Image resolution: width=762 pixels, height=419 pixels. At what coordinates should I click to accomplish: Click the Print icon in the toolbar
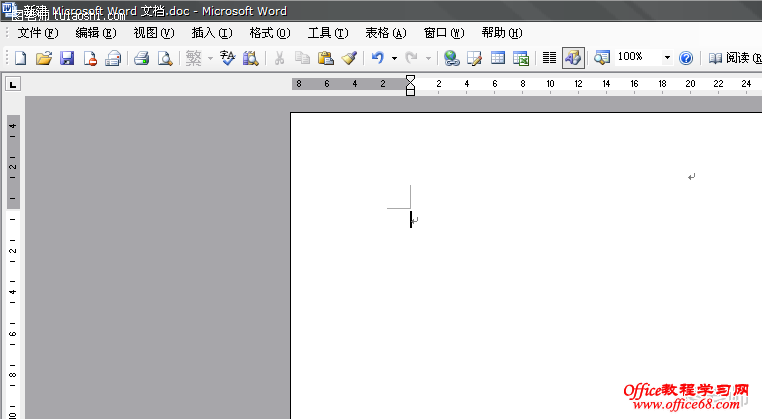[x=141, y=58]
